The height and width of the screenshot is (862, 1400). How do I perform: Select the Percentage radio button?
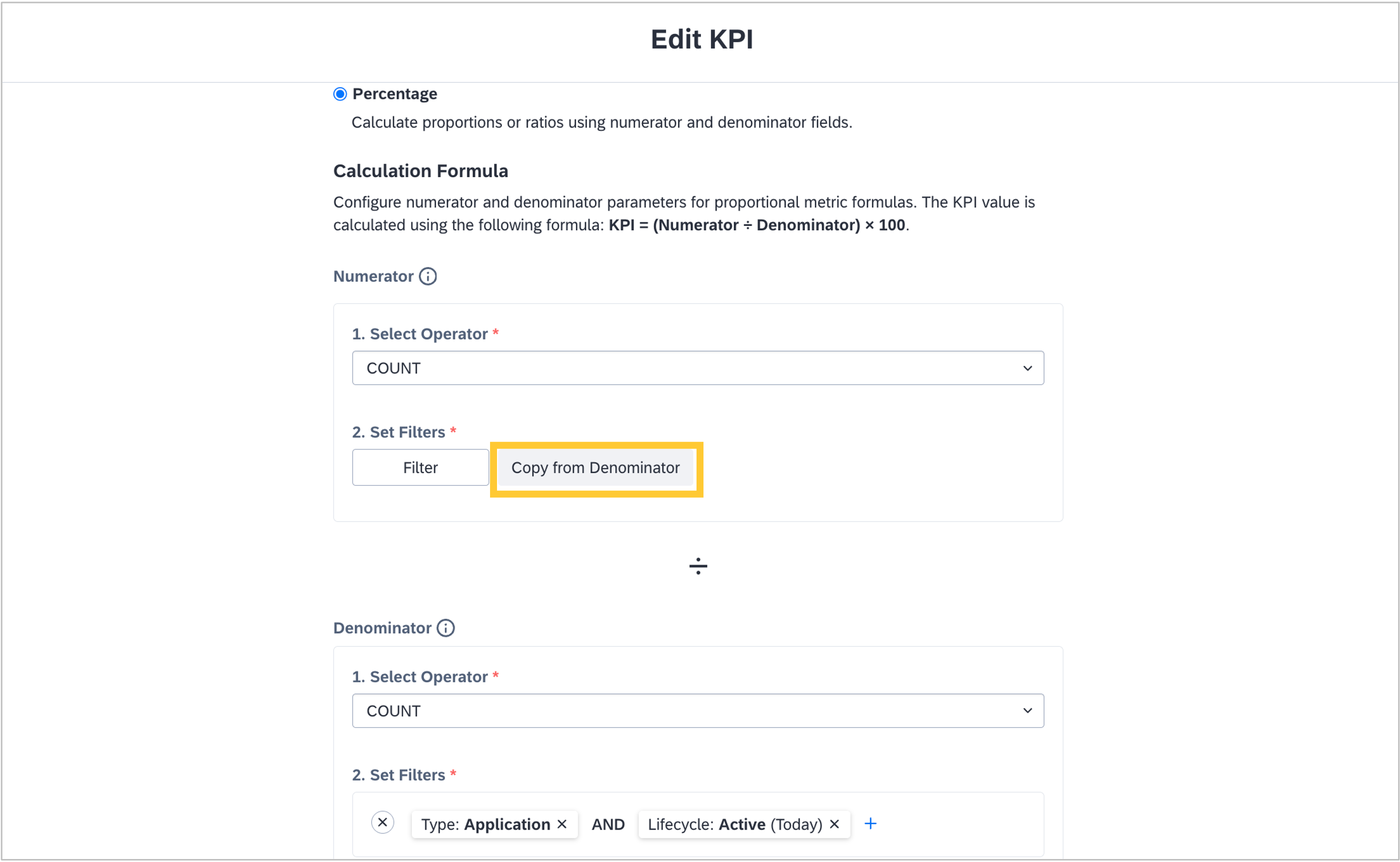point(340,94)
